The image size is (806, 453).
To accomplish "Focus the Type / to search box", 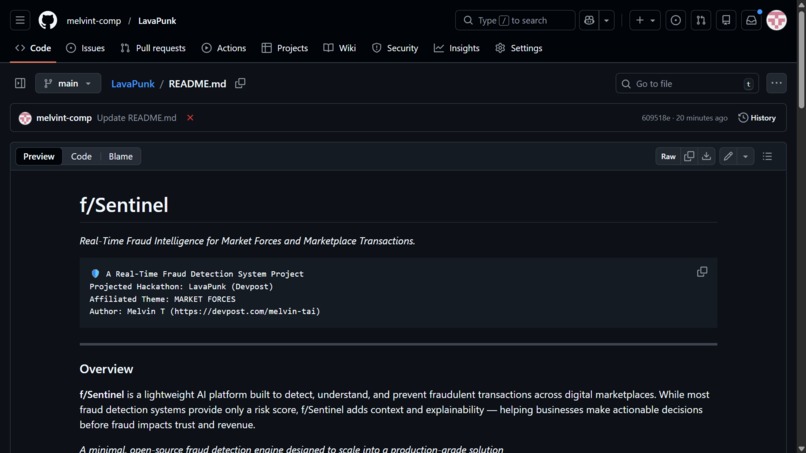I will click(x=515, y=21).
